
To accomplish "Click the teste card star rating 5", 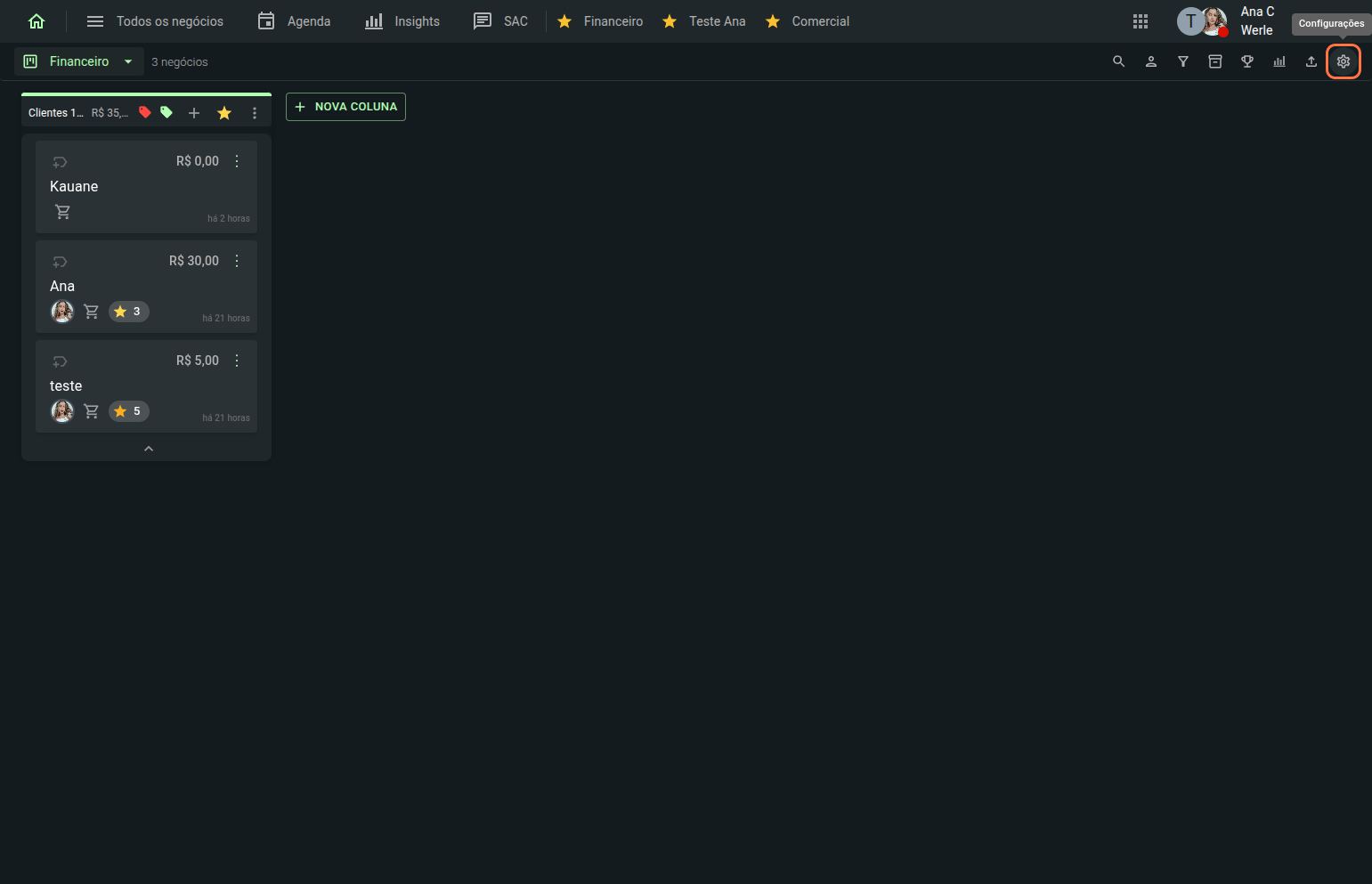I will pyautogui.click(x=128, y=411).
